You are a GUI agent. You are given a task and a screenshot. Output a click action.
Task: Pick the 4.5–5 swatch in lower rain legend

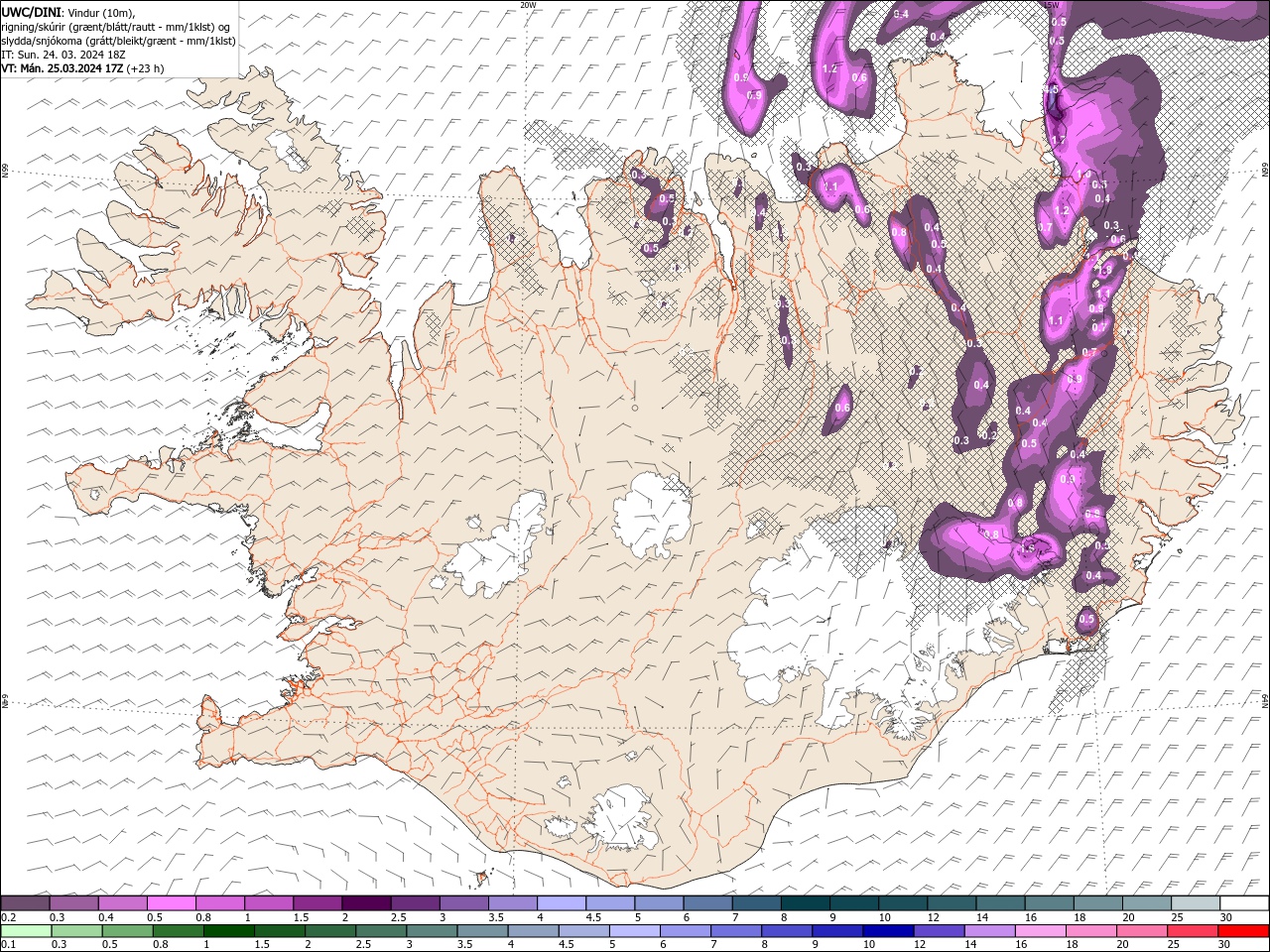(x=584, y=931)
